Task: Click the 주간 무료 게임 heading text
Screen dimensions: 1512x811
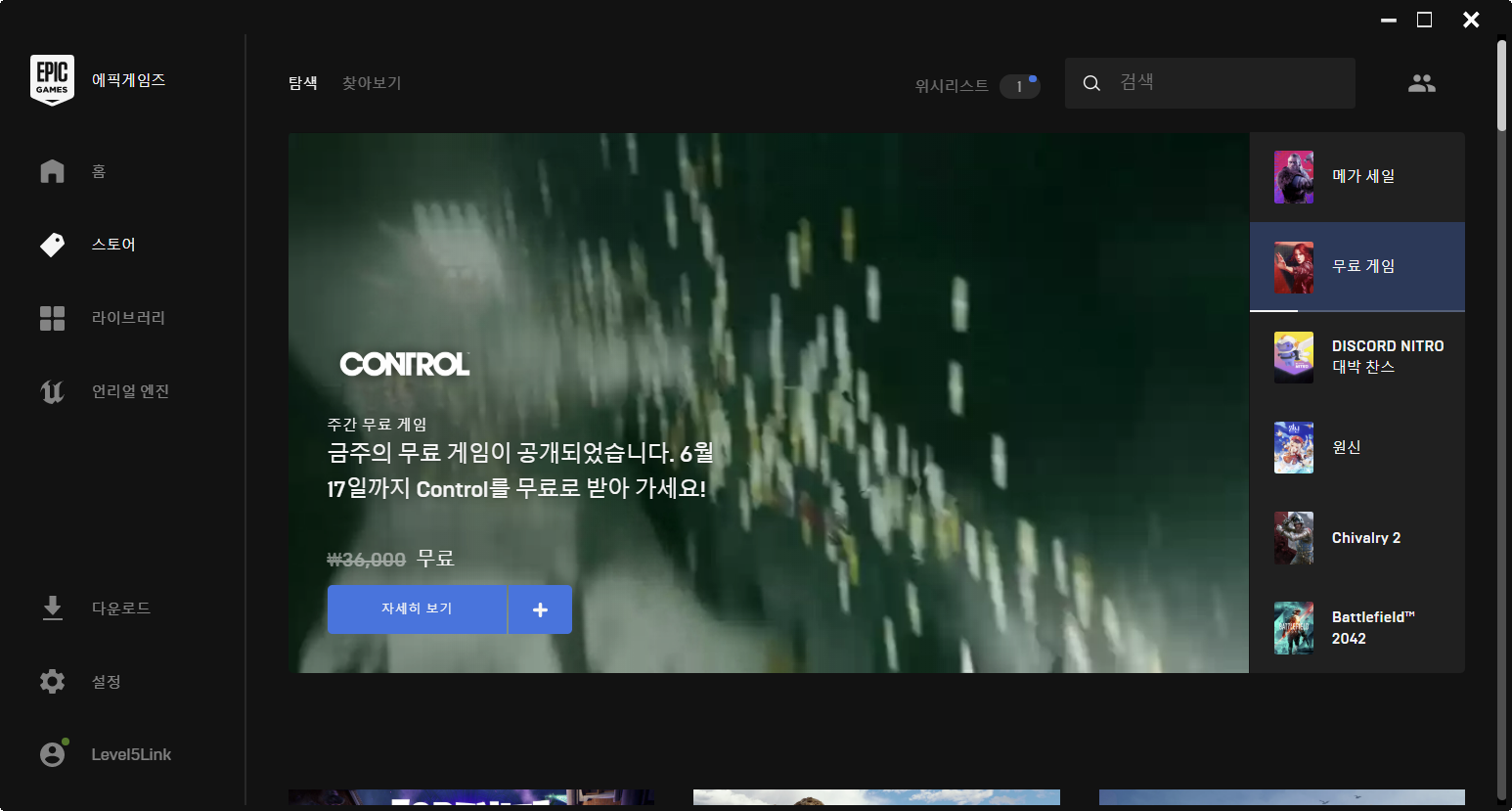Action: 377,425
